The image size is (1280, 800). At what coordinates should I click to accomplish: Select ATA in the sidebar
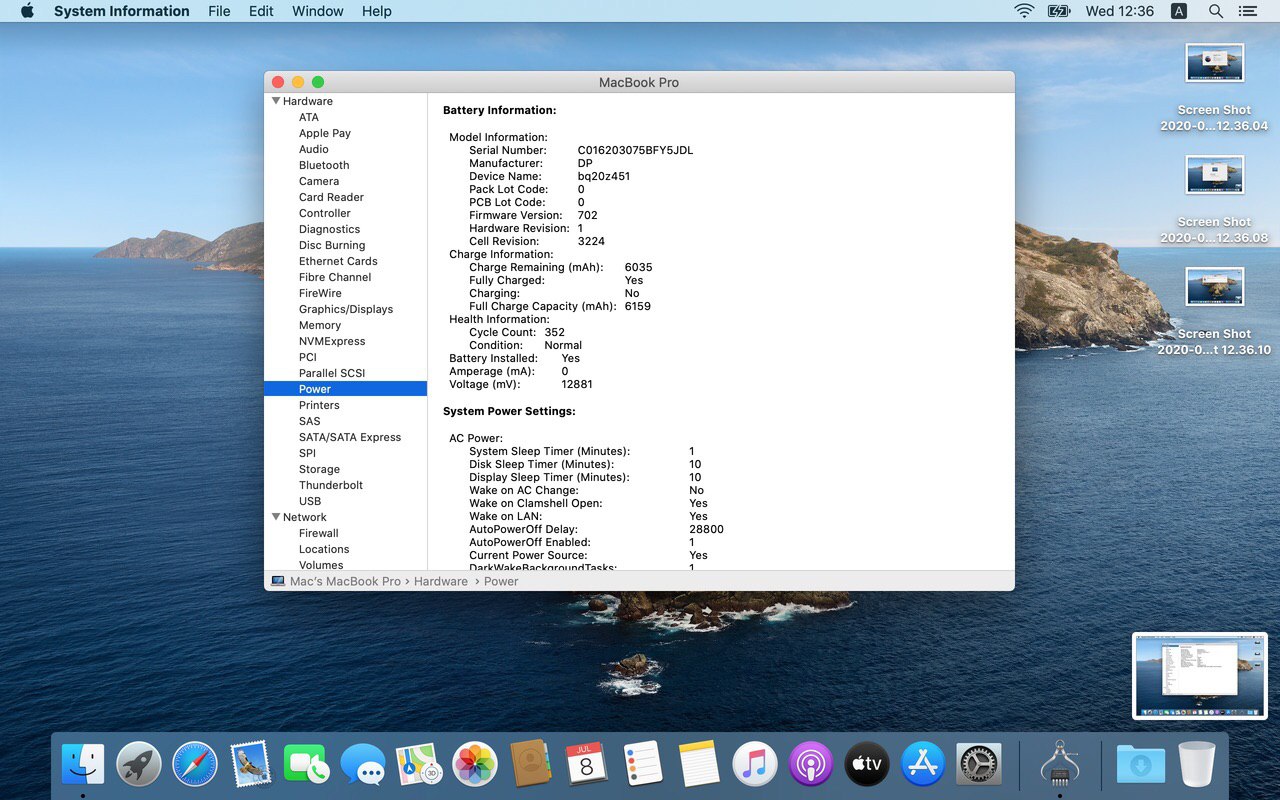point(309,117)
